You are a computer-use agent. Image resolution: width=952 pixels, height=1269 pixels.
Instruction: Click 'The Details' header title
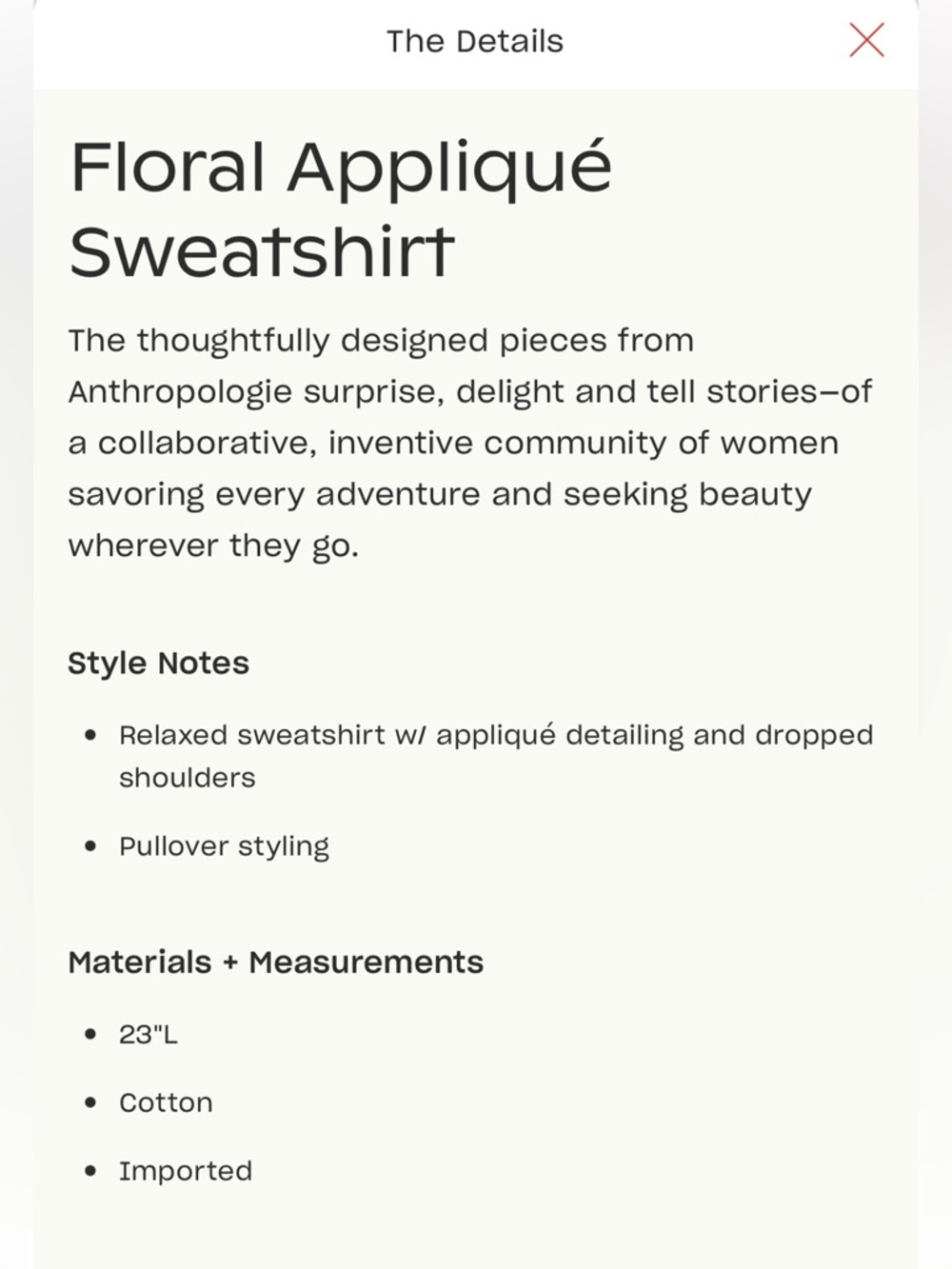(475, 42)
